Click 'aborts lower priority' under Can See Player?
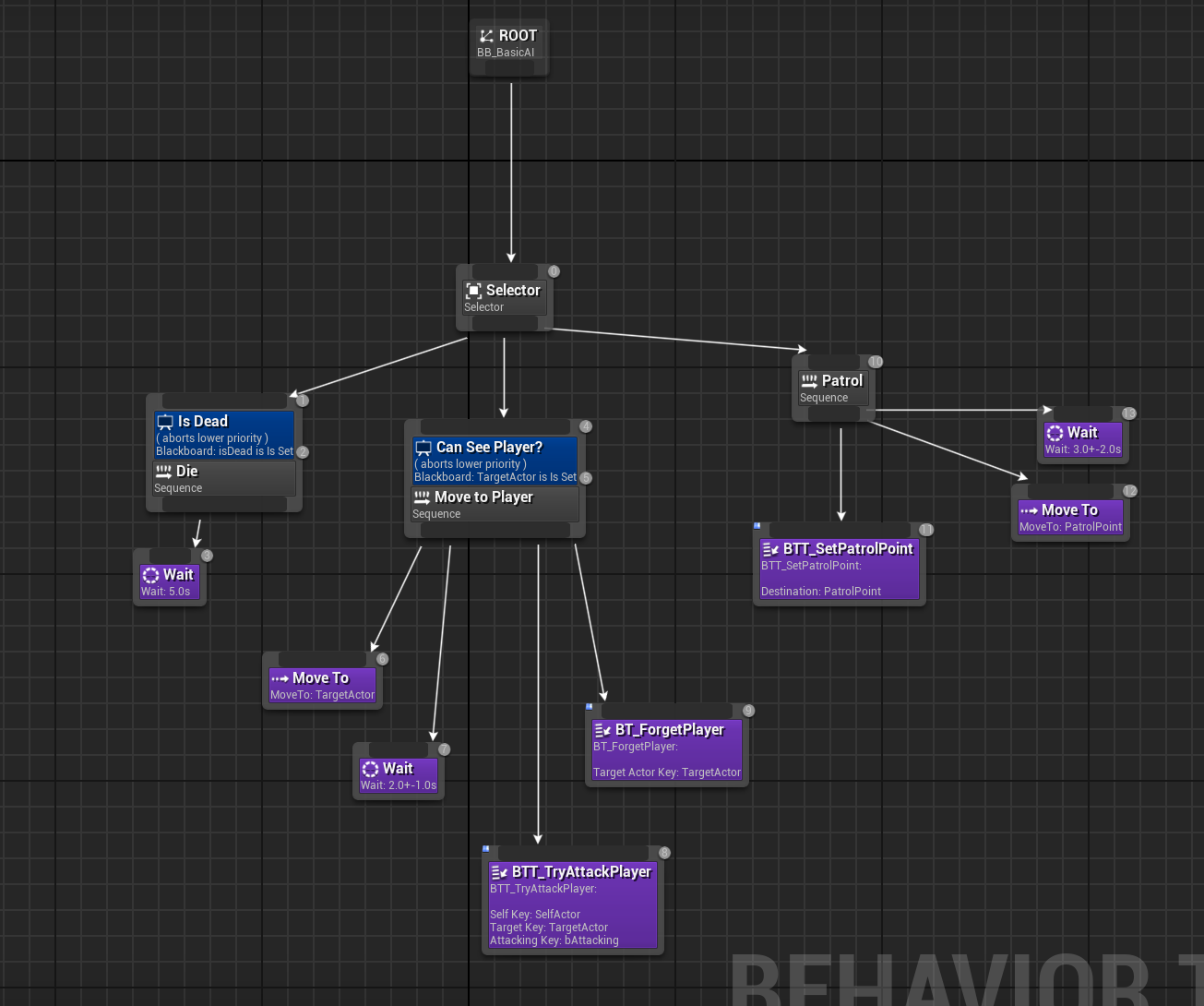 [471, 464]
